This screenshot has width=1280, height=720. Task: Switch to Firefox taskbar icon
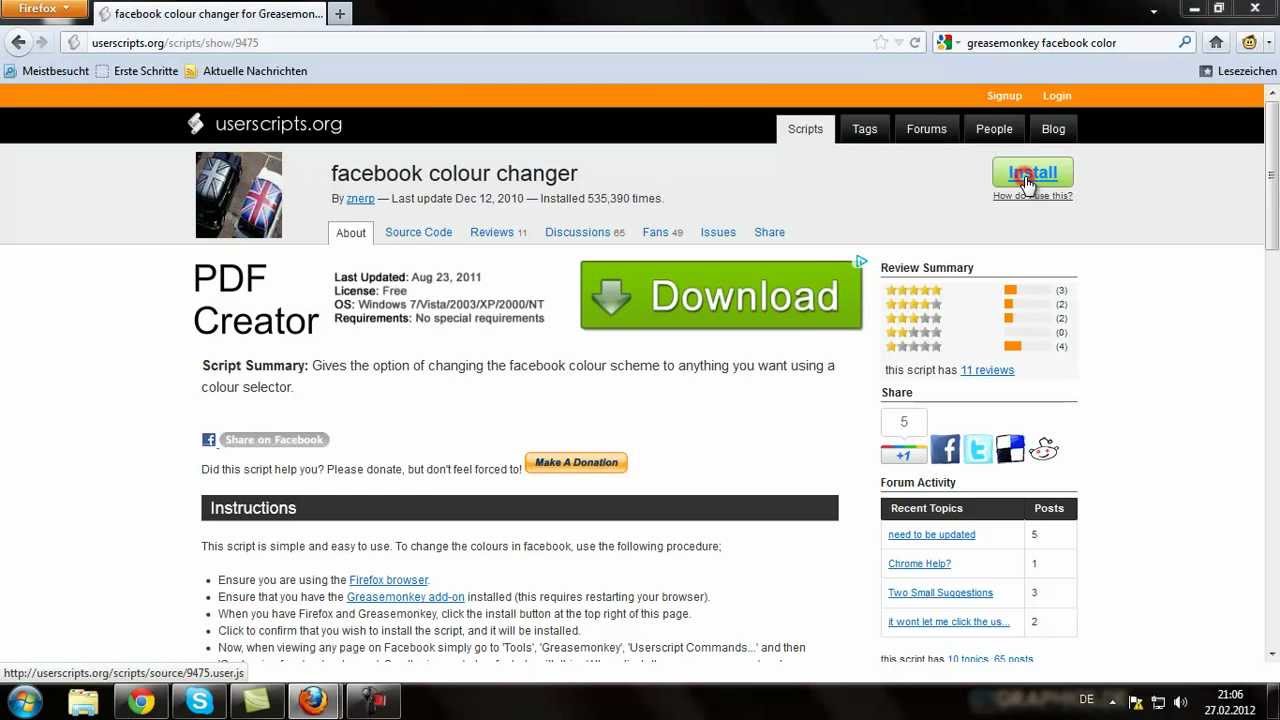coord(314,701)
